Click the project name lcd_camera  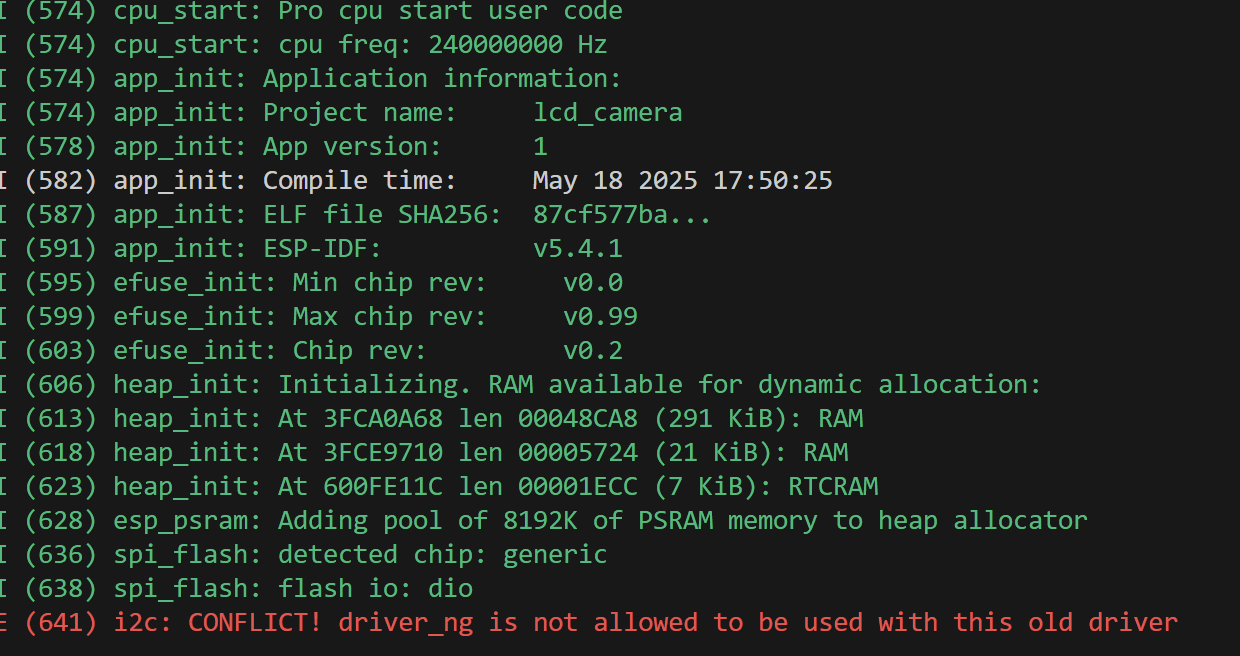607,113
